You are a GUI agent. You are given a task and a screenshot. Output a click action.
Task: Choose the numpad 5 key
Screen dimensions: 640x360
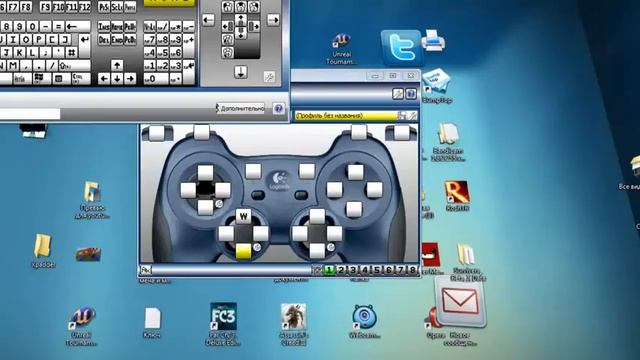163,53
